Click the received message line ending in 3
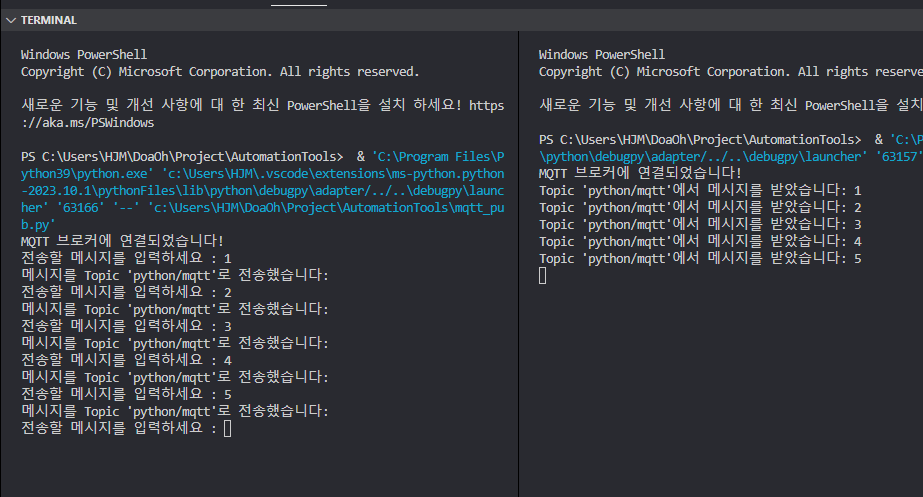 pos(700,224)
